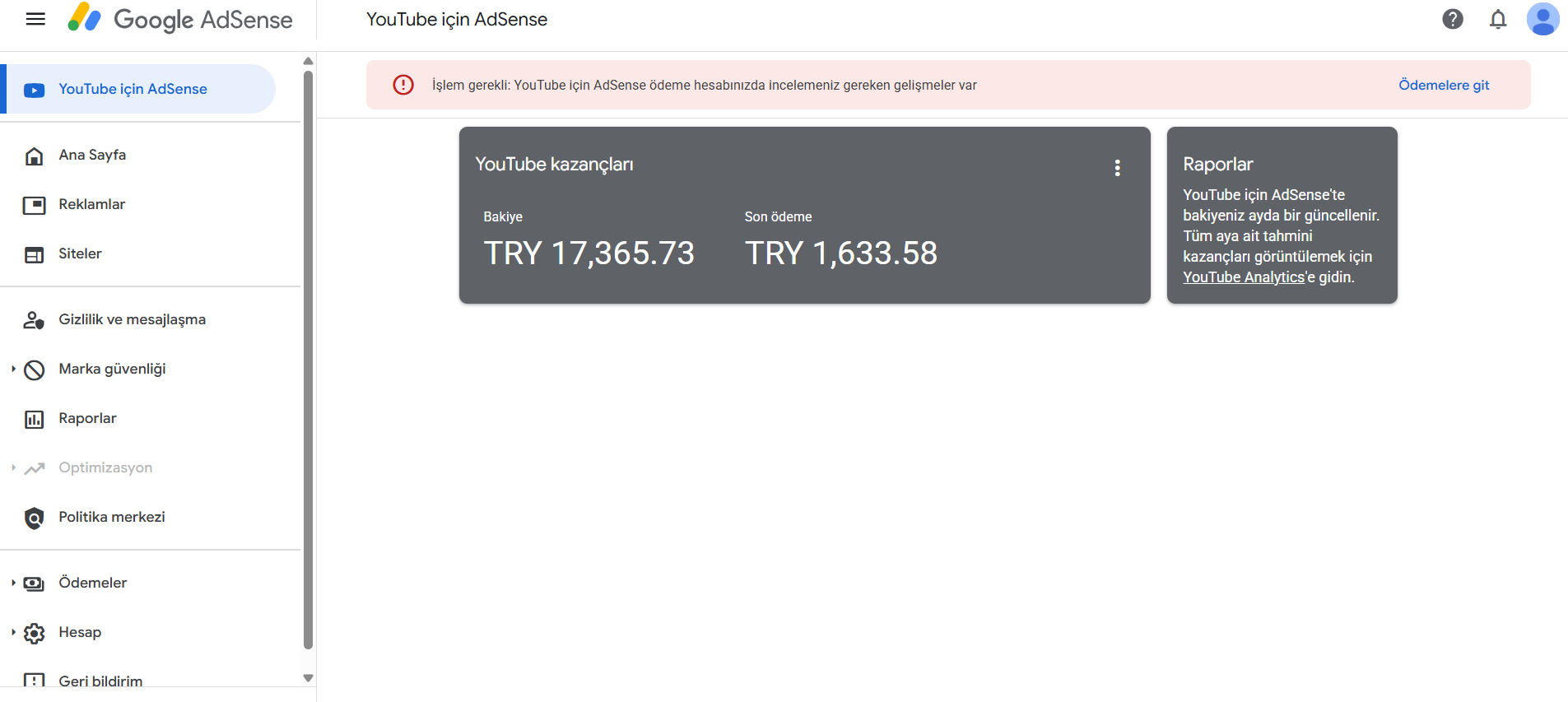Follow the YouTube Analytics link
1568x702 pixels.
1244,277
